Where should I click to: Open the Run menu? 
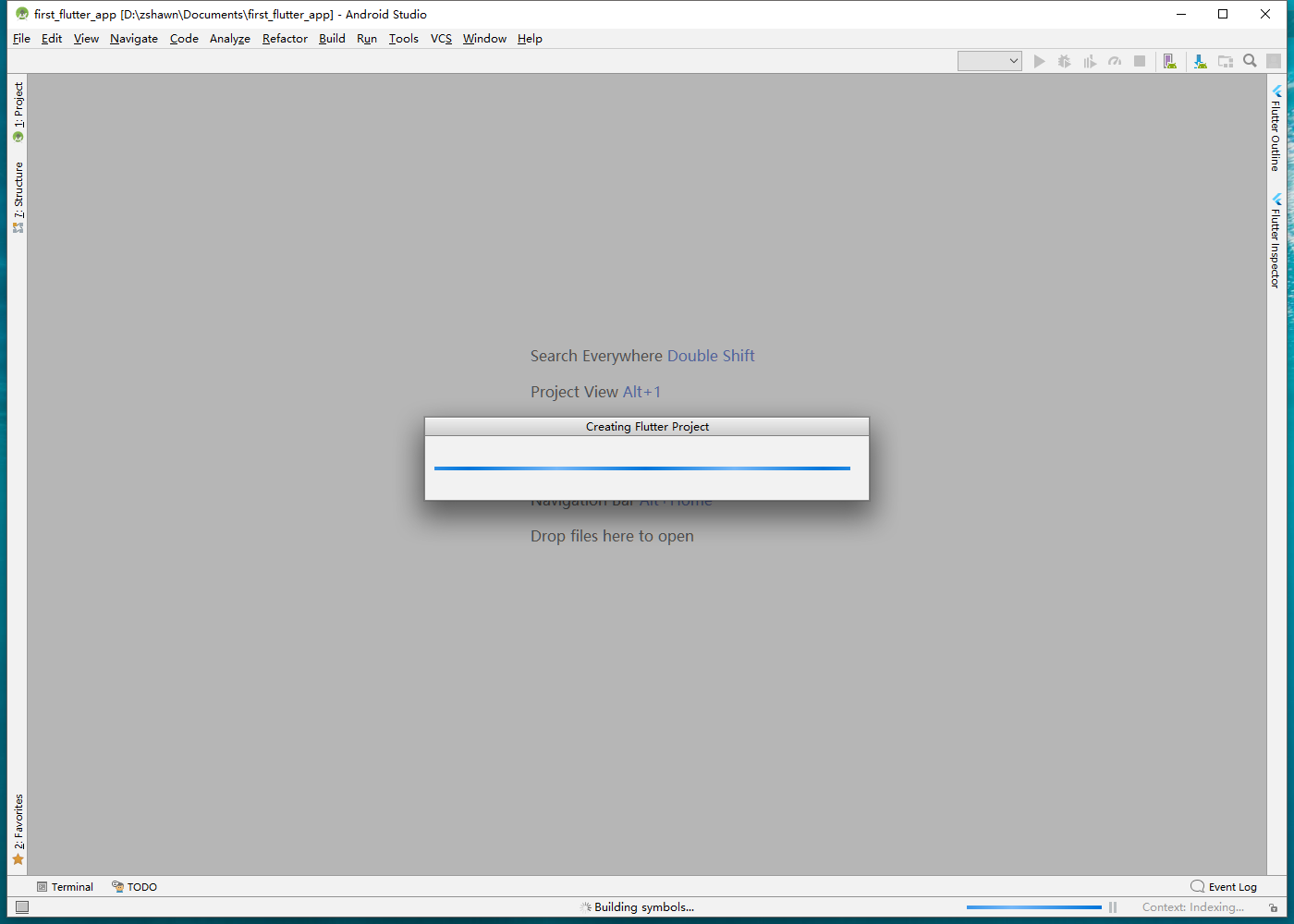[x=367, y=39]
